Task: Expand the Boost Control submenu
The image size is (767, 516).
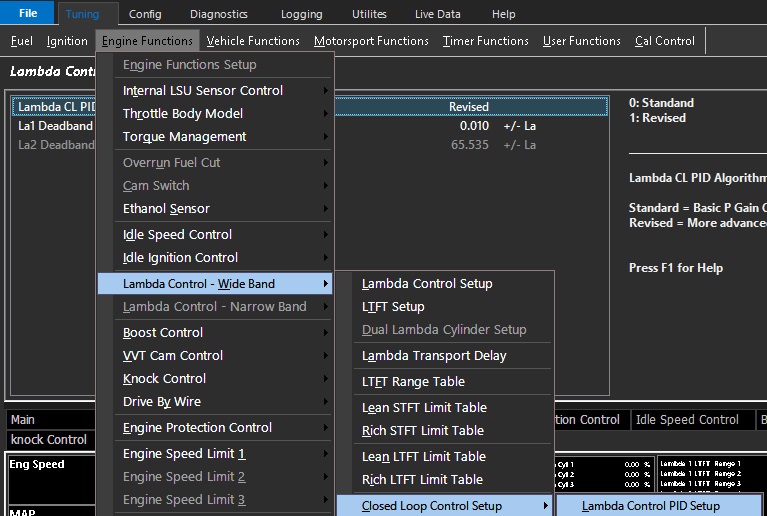Action: click(162, 332)
